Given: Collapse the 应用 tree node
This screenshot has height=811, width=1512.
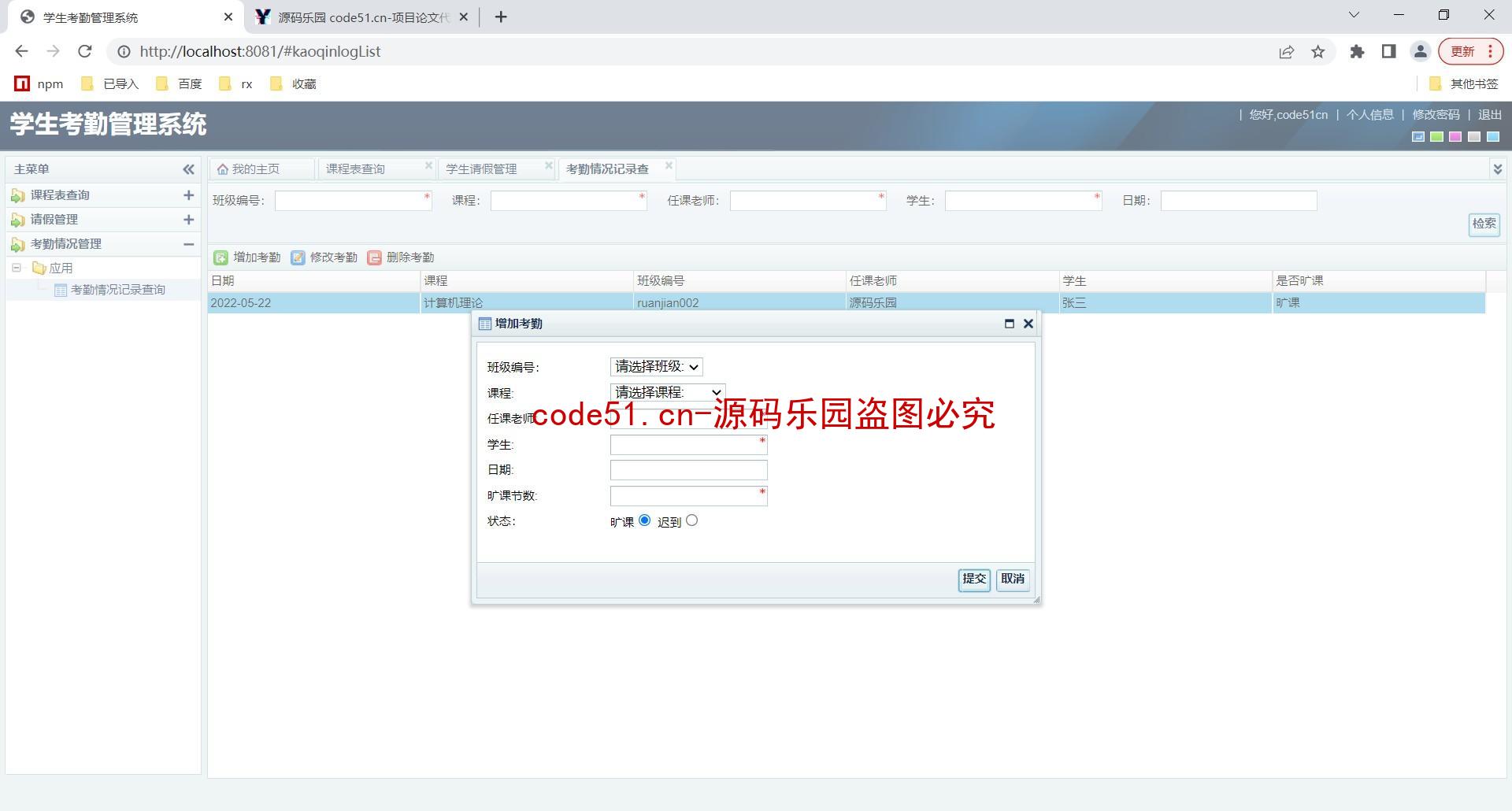Looking at the screenshot, I should (x=17, y=268).
